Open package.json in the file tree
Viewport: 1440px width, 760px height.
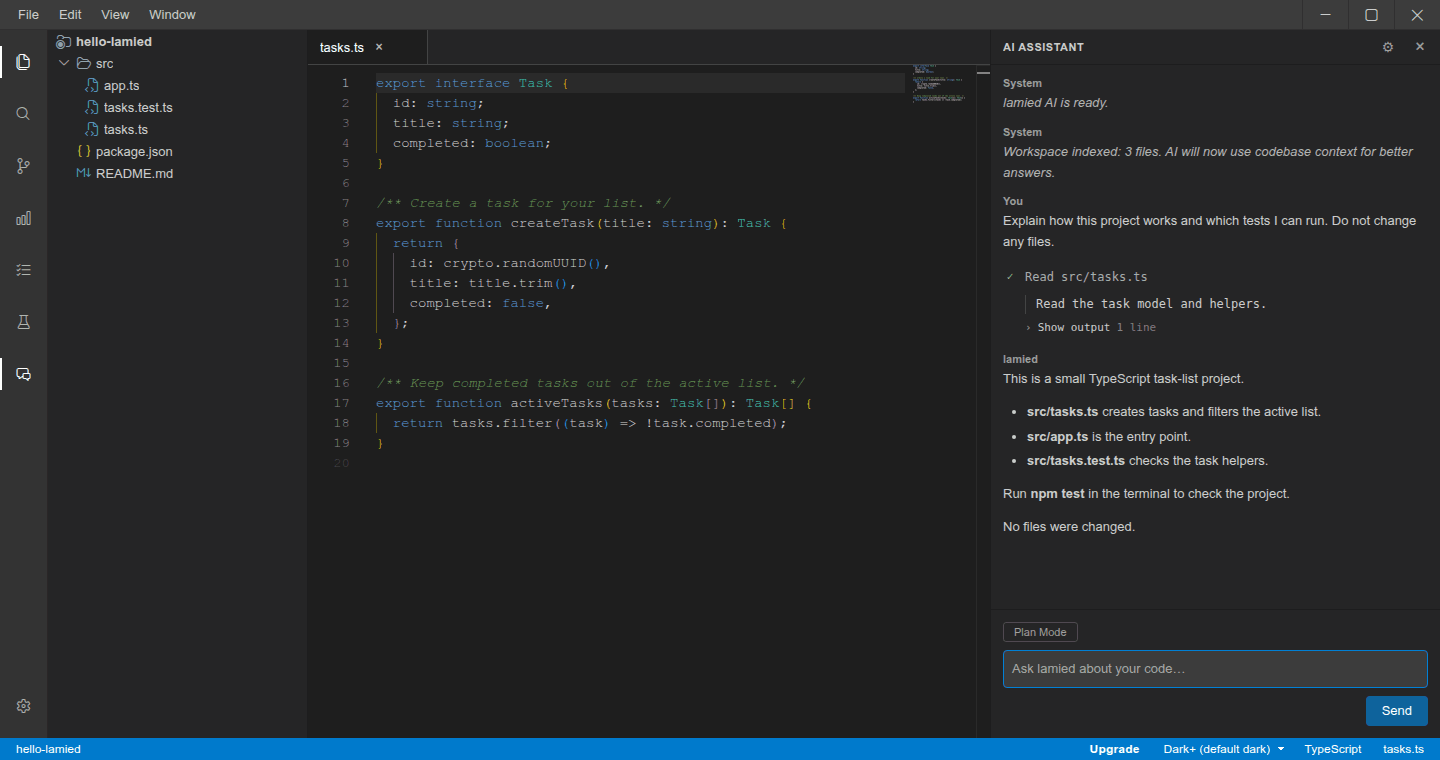134,152
